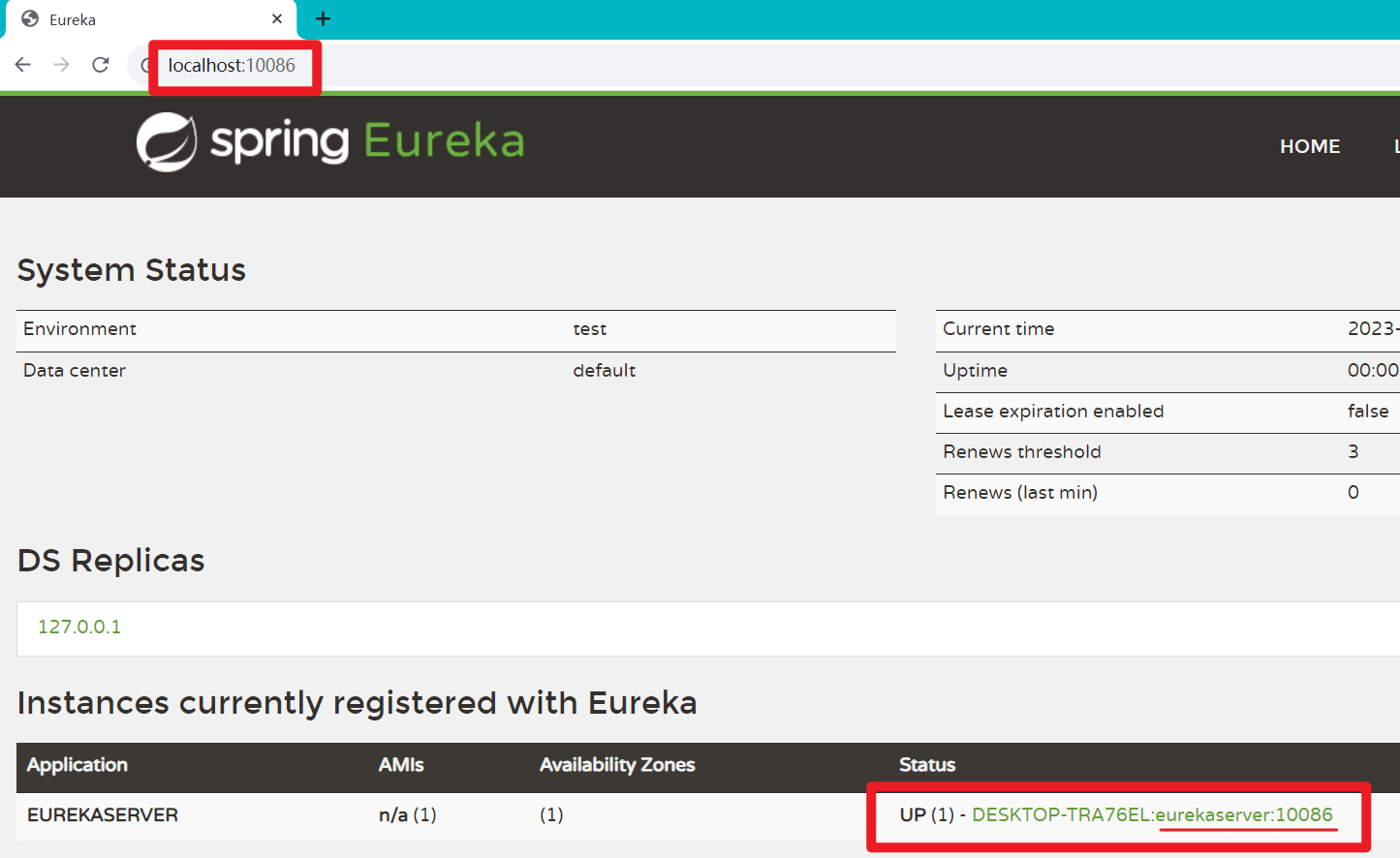Click the EUREKASERVER application cell
Viewport: 1400px width, 858px height.
coord(103,815)
